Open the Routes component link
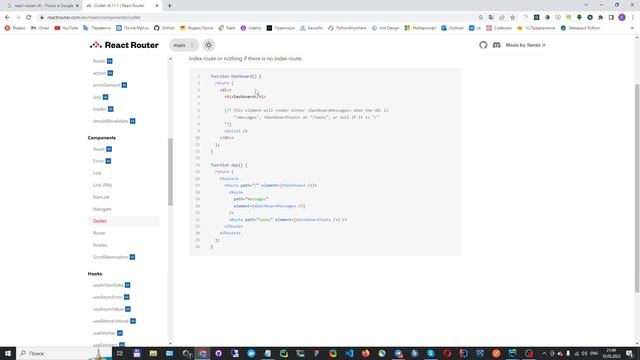 pyautogui.click(x=100, y=245)
